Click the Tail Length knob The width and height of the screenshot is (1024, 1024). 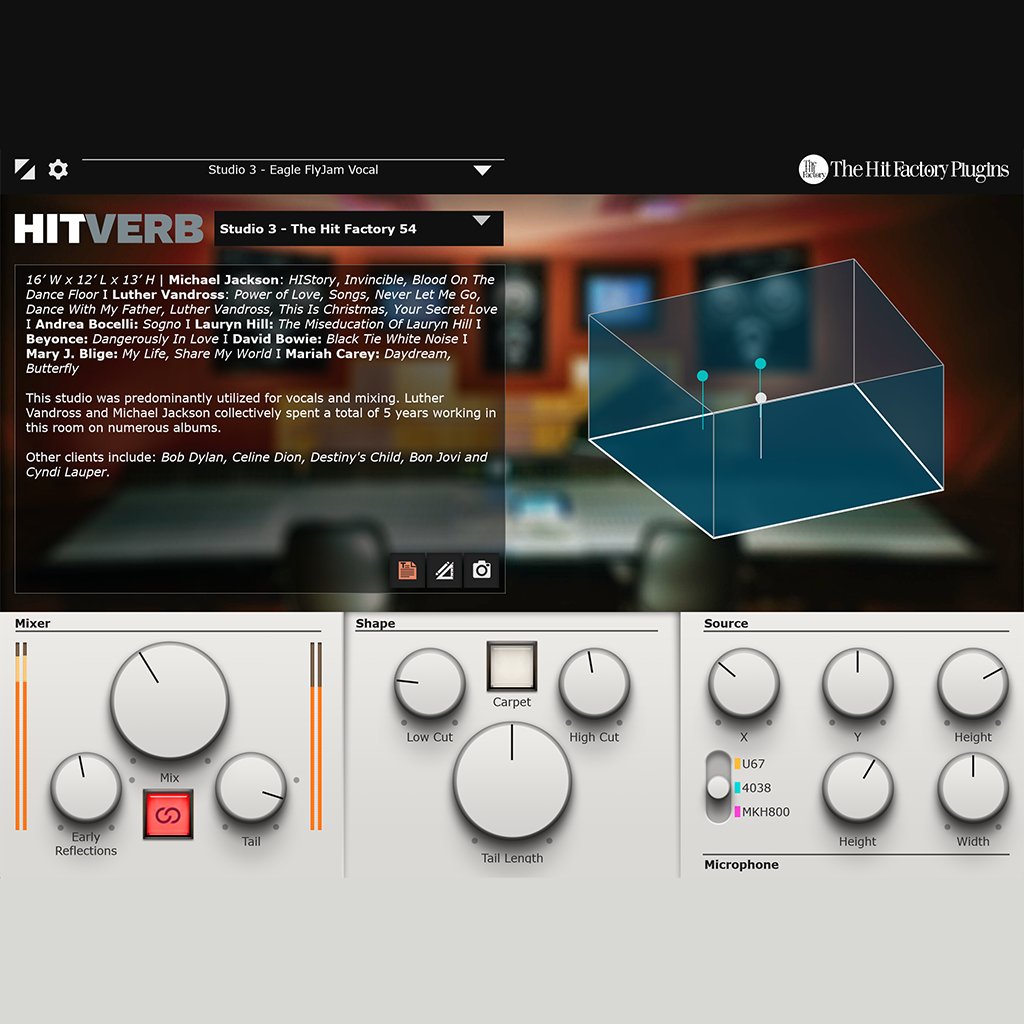tap(512, 780)
